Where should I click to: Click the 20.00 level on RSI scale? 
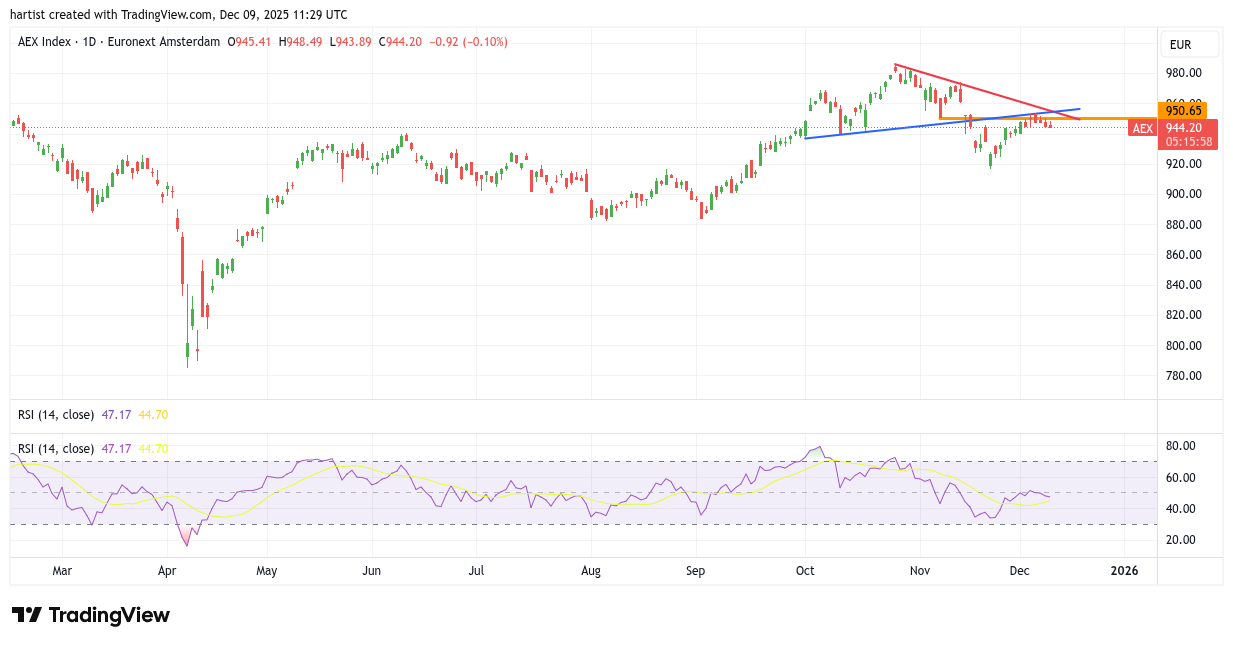1180,540
